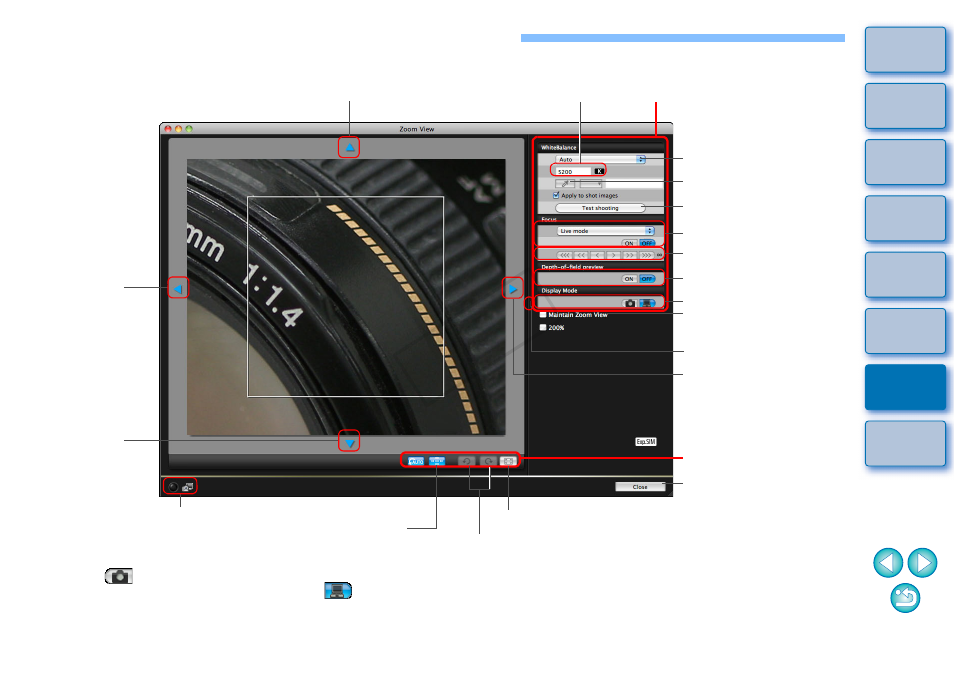The width and height of the screenshot is (954, 674).
Task: Click the blue grid display icon beside AUTO
Action: 437,461
